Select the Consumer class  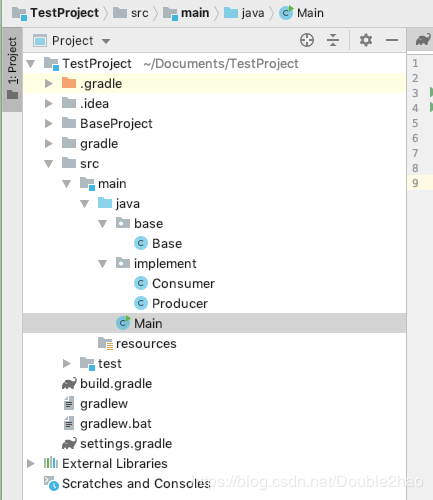175,284
